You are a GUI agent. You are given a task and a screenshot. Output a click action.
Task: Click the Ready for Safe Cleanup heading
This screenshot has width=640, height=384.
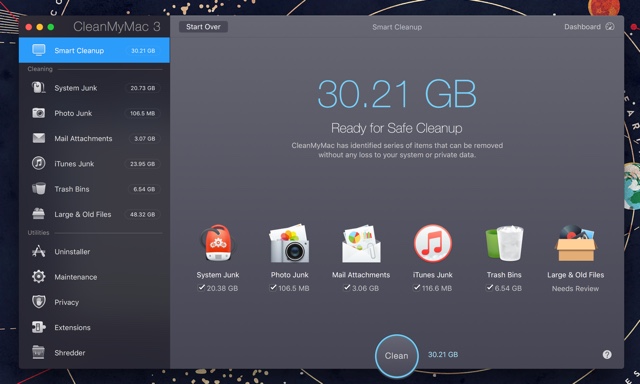(397, 128)
